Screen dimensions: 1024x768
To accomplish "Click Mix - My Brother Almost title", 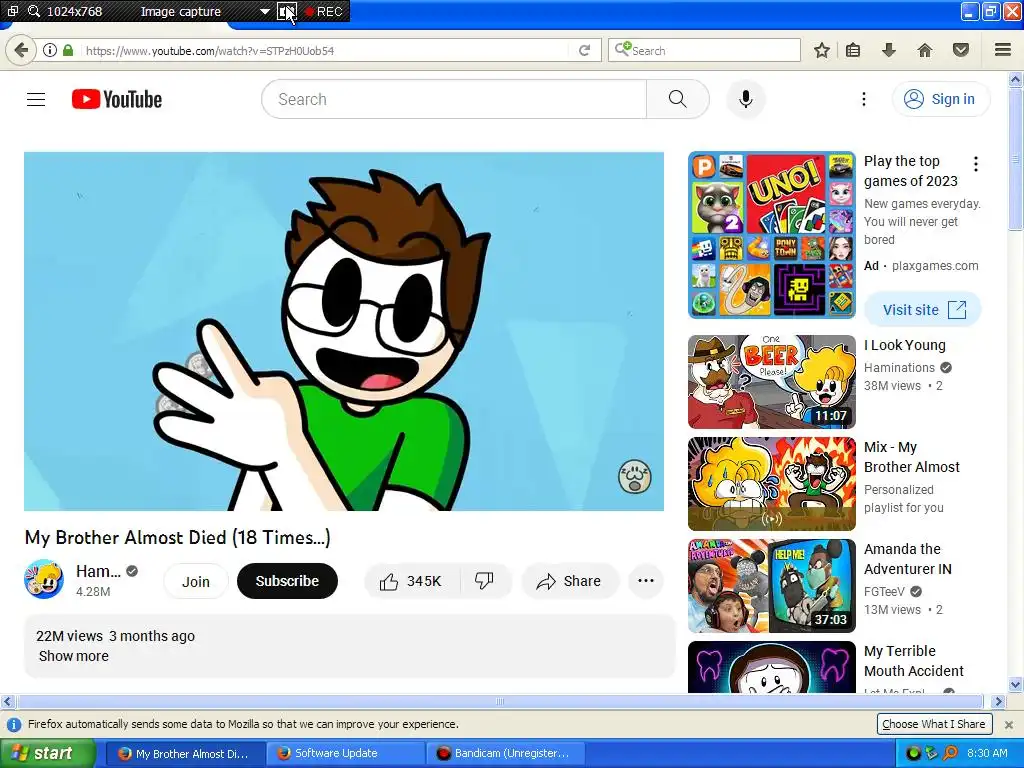I will click(x=912, y=457).
